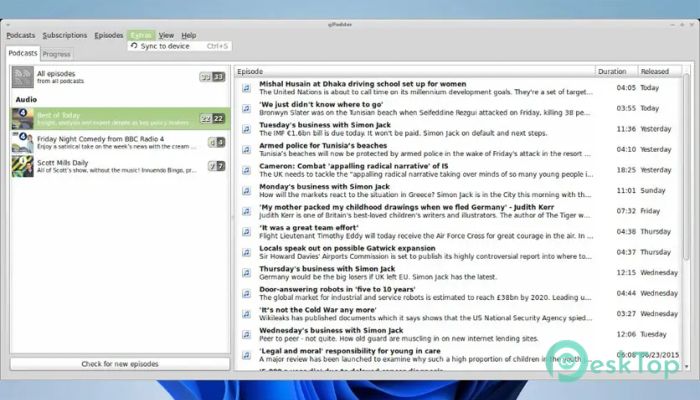
Task: Select Scott Mills Daily podcast cover
Action: click(22, 166)
